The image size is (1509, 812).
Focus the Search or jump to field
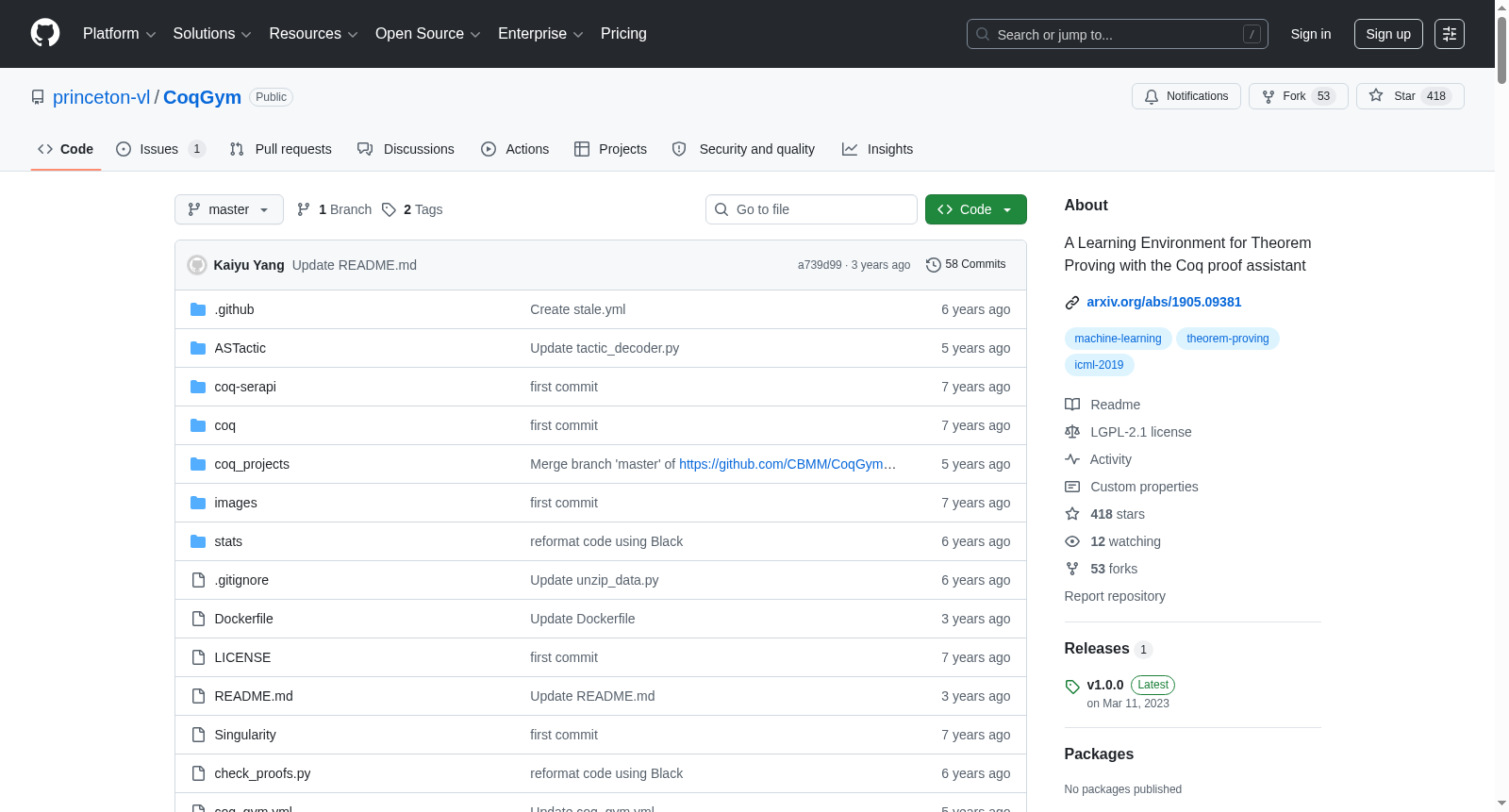pyautogui.click(x=1117, y=34)
